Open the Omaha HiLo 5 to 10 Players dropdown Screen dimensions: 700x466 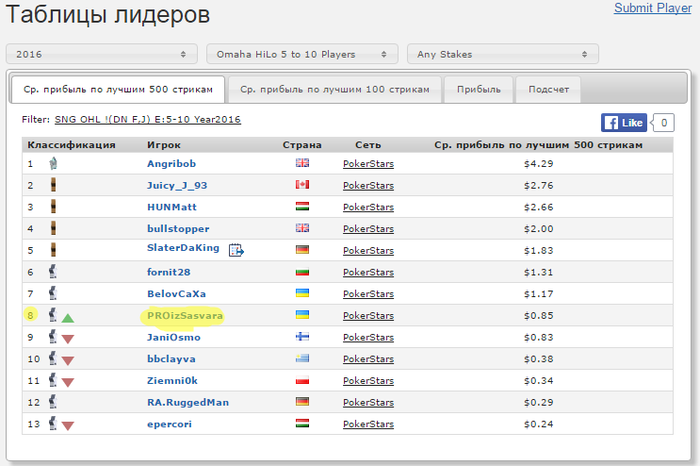302,54
